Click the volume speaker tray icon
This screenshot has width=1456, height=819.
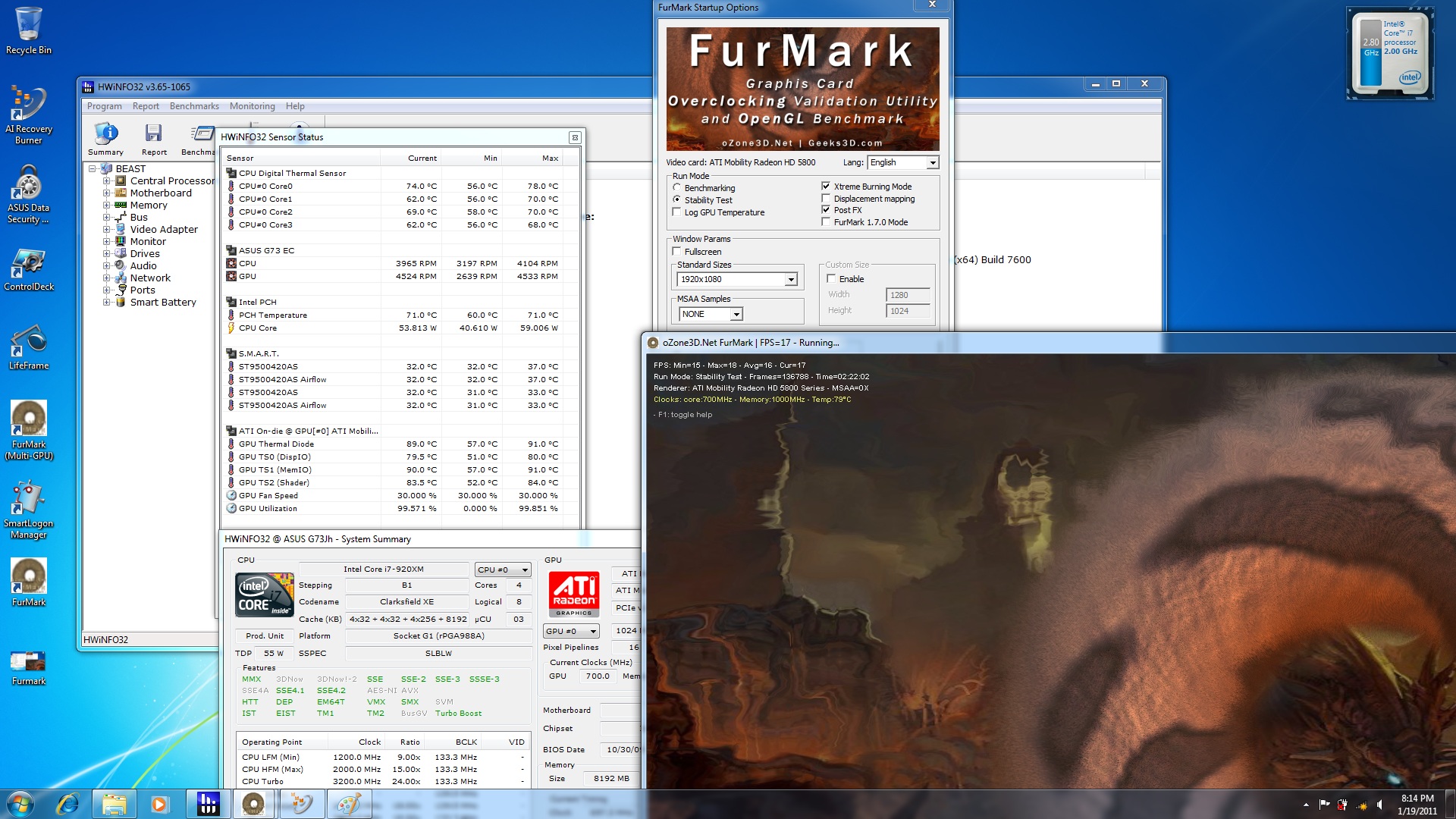(x=1379, y=805)
